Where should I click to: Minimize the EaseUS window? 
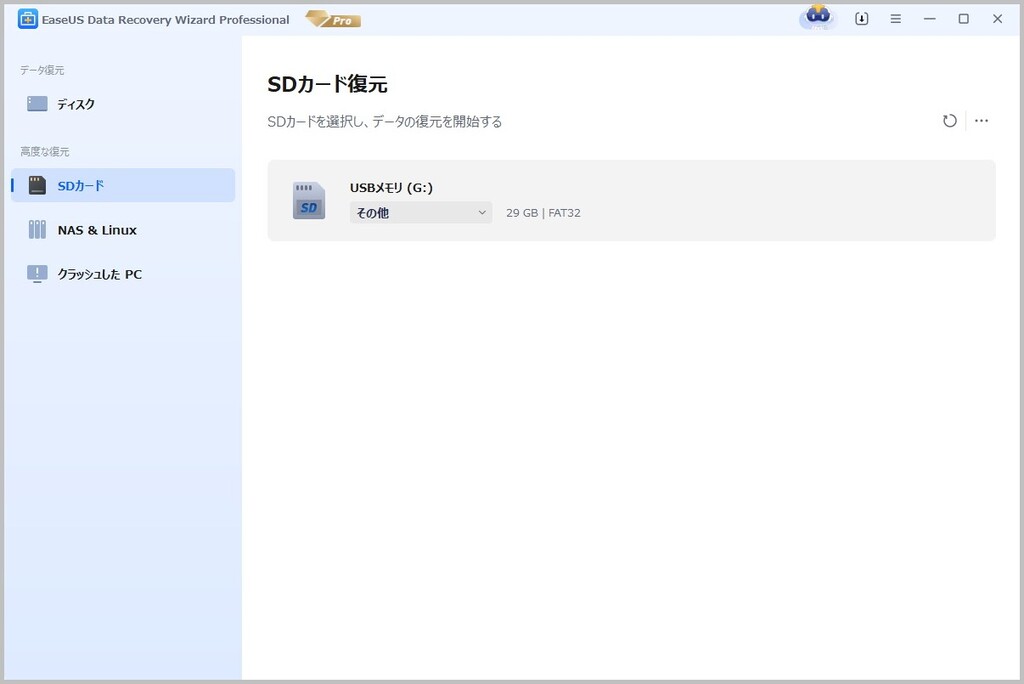pyautogui.click(x=929, y=19)
